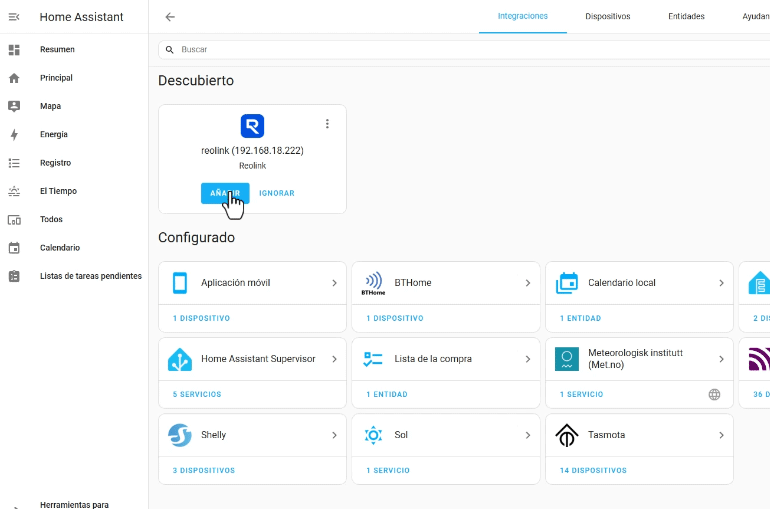Open Sol 1 SERVICIO link
The height and width of the screenshot is (509, 770).
coord(388,471)
